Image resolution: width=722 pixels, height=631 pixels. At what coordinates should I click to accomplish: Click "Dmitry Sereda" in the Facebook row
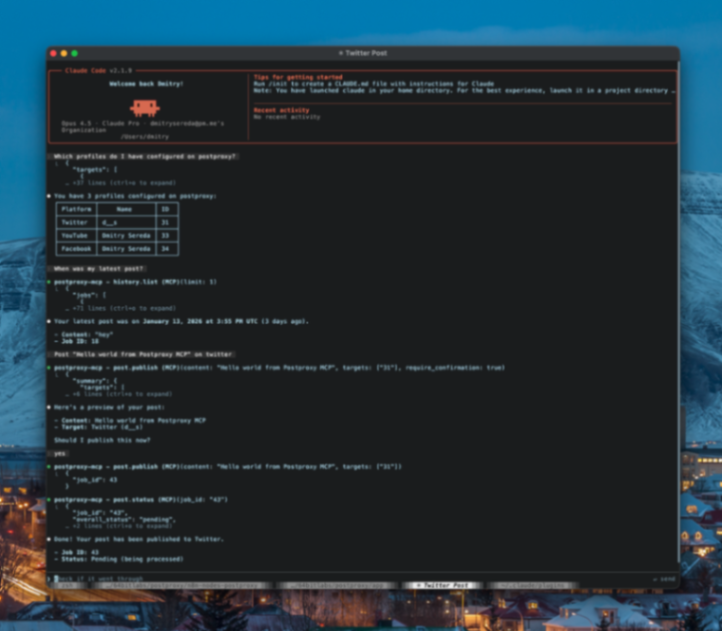[126, 249]
